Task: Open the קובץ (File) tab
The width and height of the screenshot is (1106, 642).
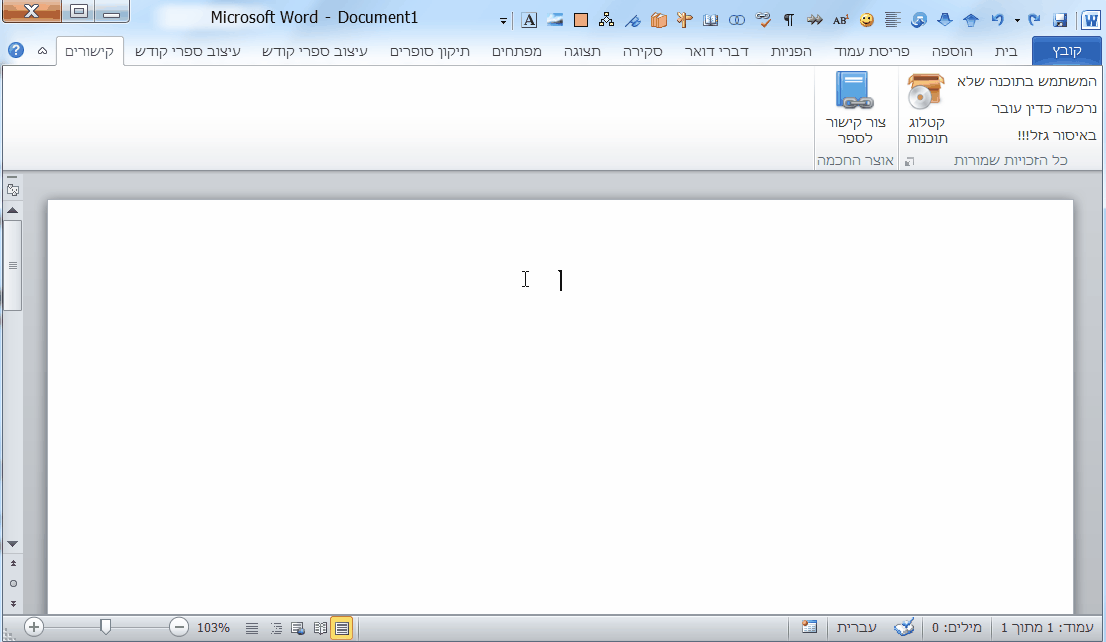Action: click(x=1066, y=51)
